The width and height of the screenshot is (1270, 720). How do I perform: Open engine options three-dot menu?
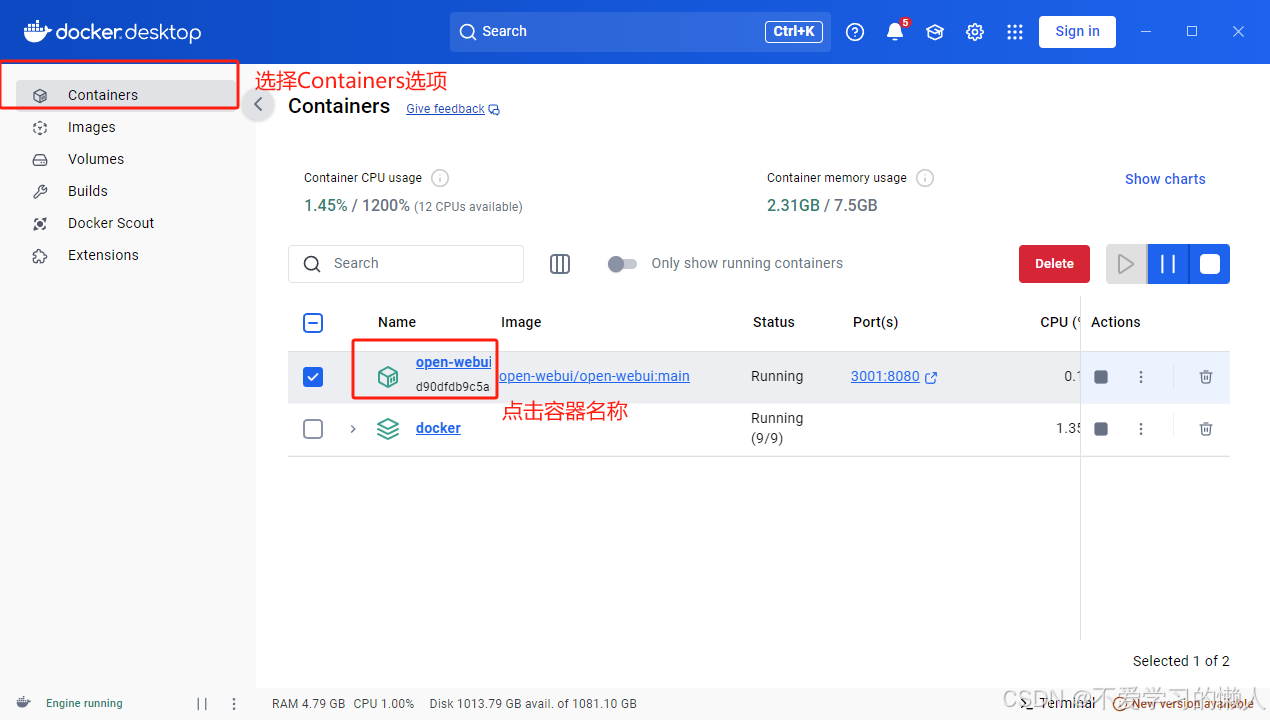(x=234, y=704)
